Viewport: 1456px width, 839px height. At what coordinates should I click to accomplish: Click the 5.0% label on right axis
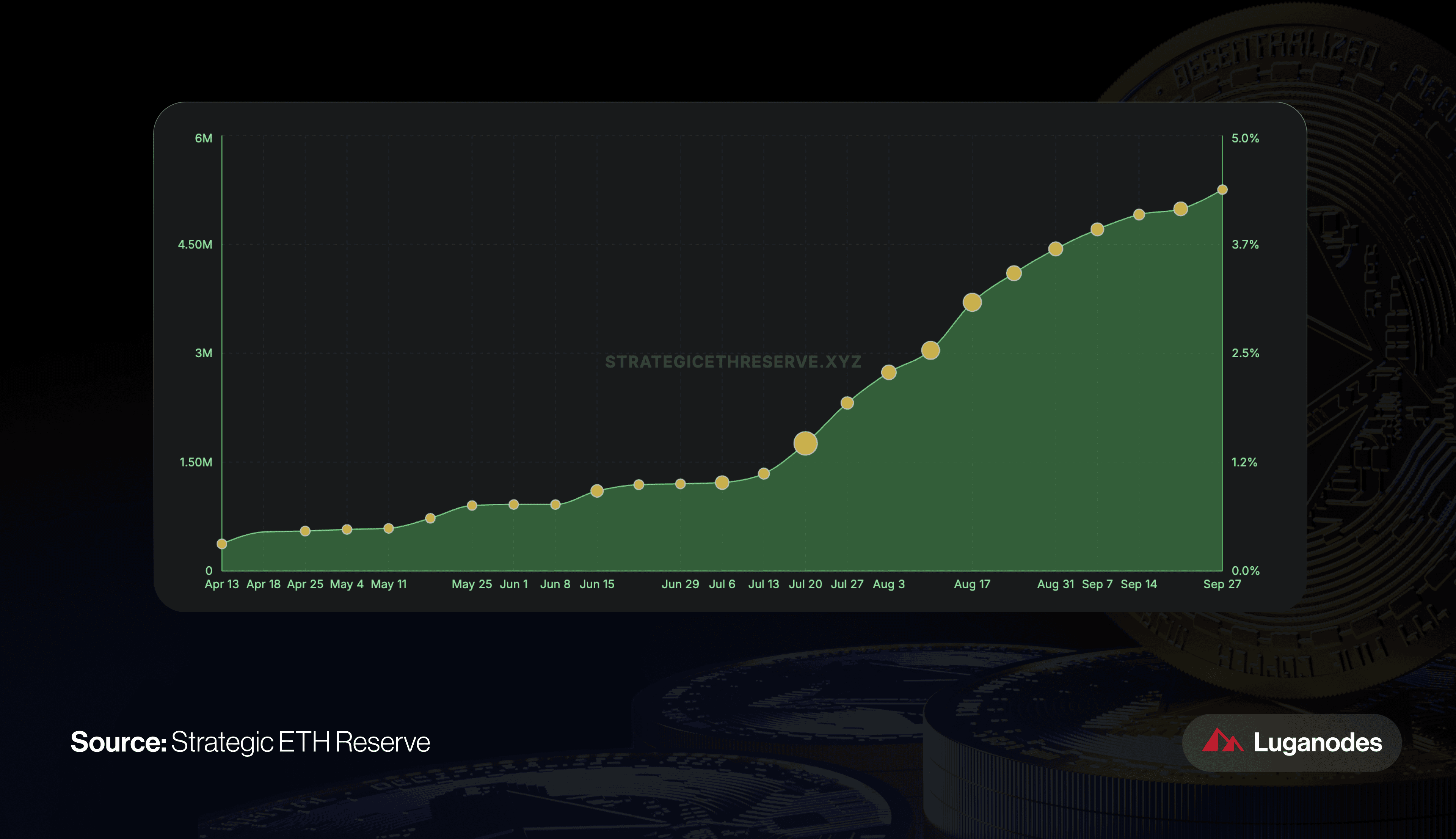tap(1245, 138)
